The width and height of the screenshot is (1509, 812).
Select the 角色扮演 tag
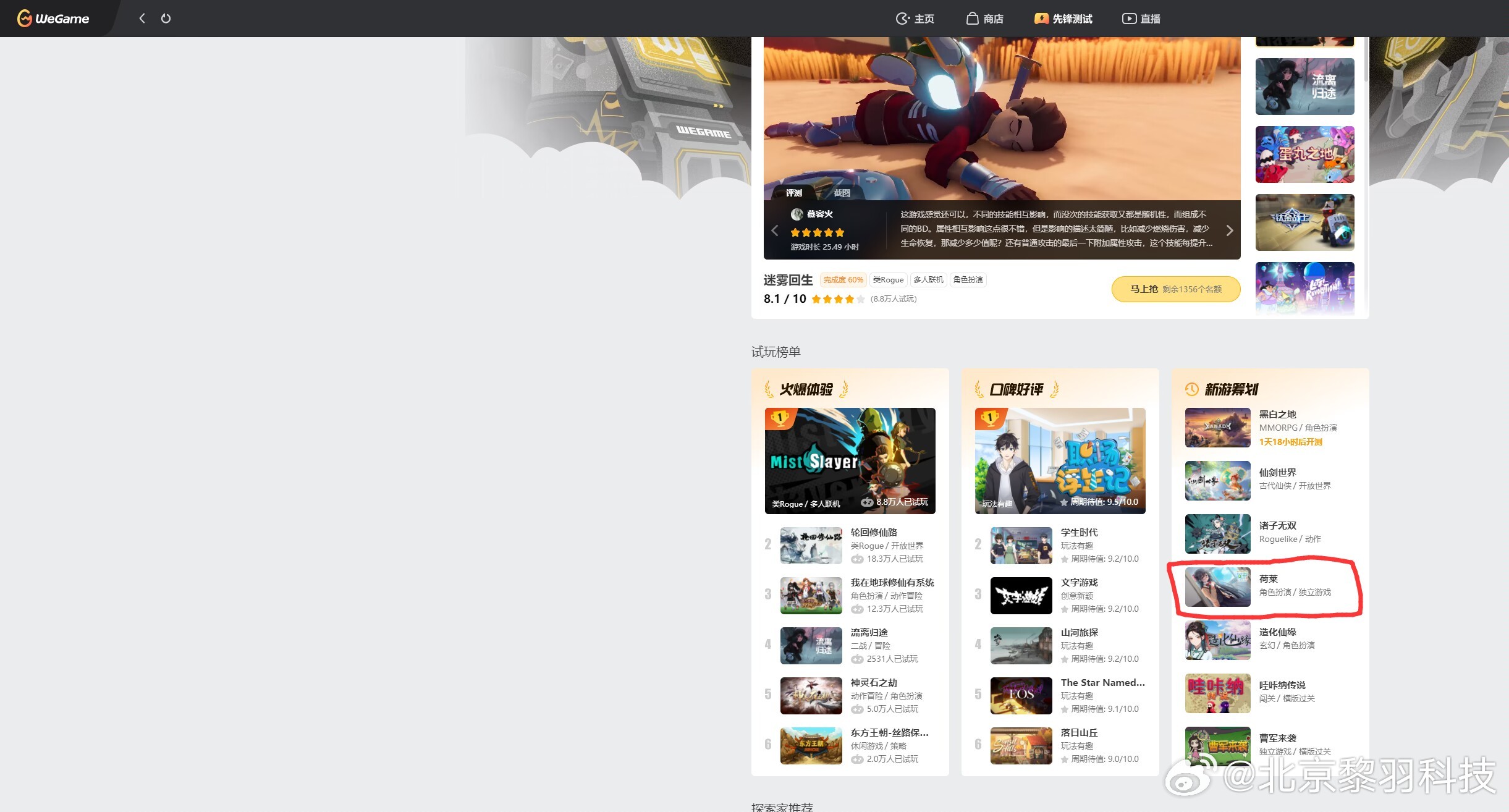click(x=968, y=280)
